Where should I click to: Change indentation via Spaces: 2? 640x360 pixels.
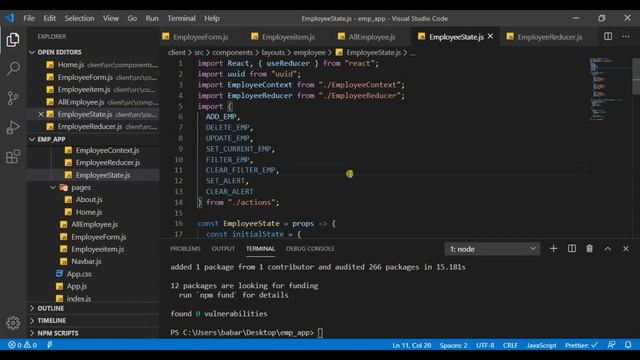click(453, 345)
